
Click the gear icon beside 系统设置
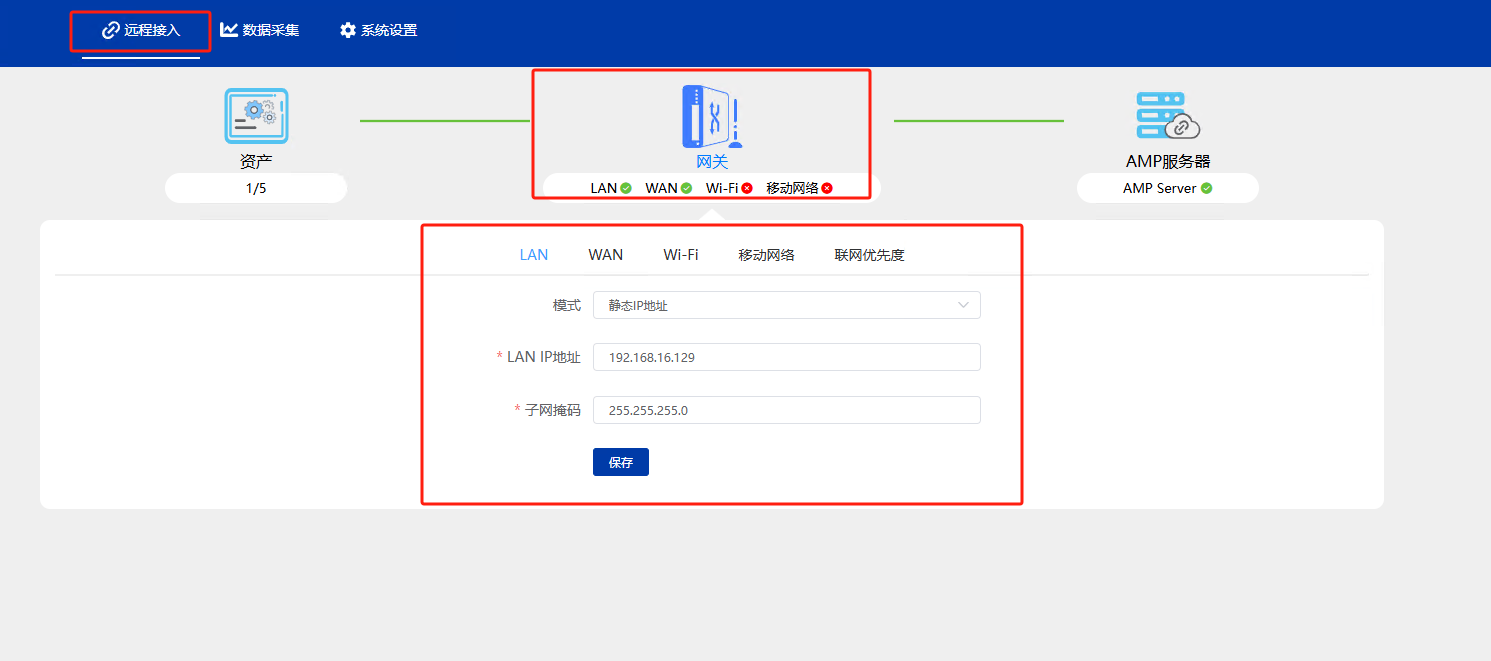coord(348,30)
